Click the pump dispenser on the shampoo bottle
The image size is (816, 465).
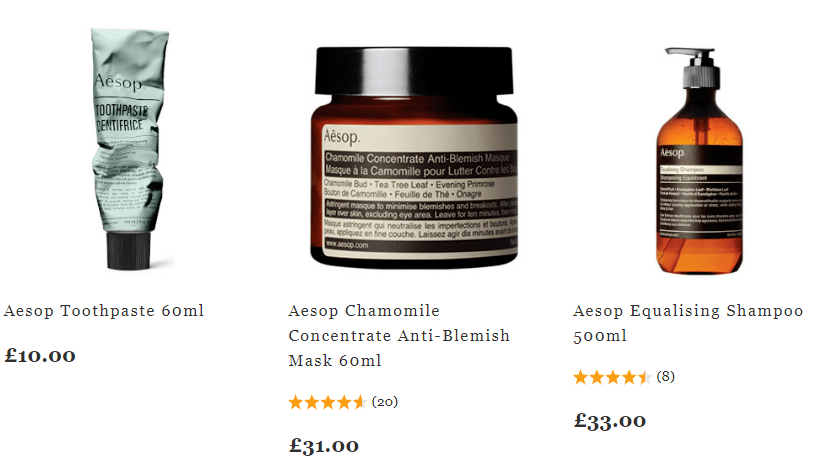tap(695, 68)
